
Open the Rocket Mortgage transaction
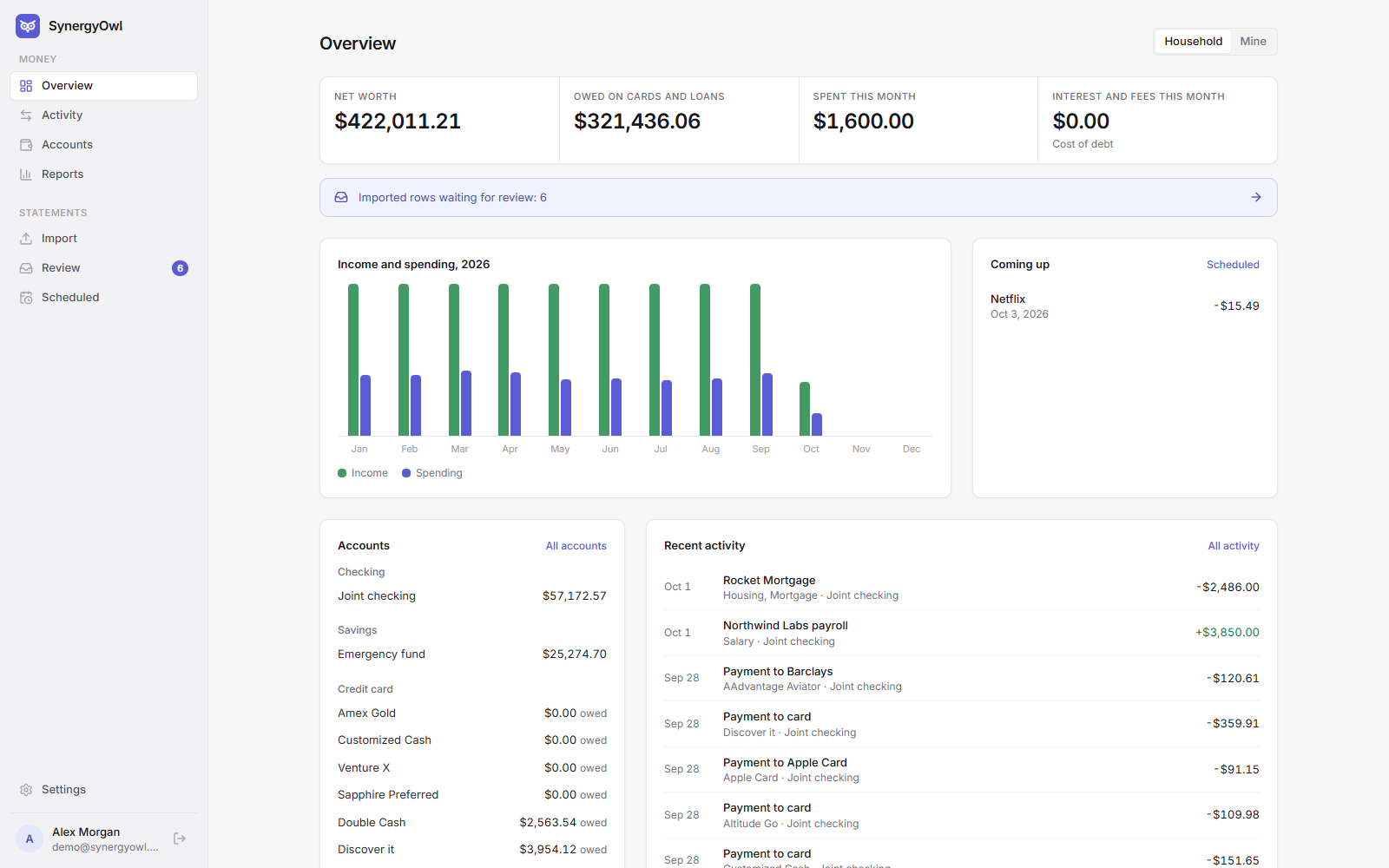(962, 588)
